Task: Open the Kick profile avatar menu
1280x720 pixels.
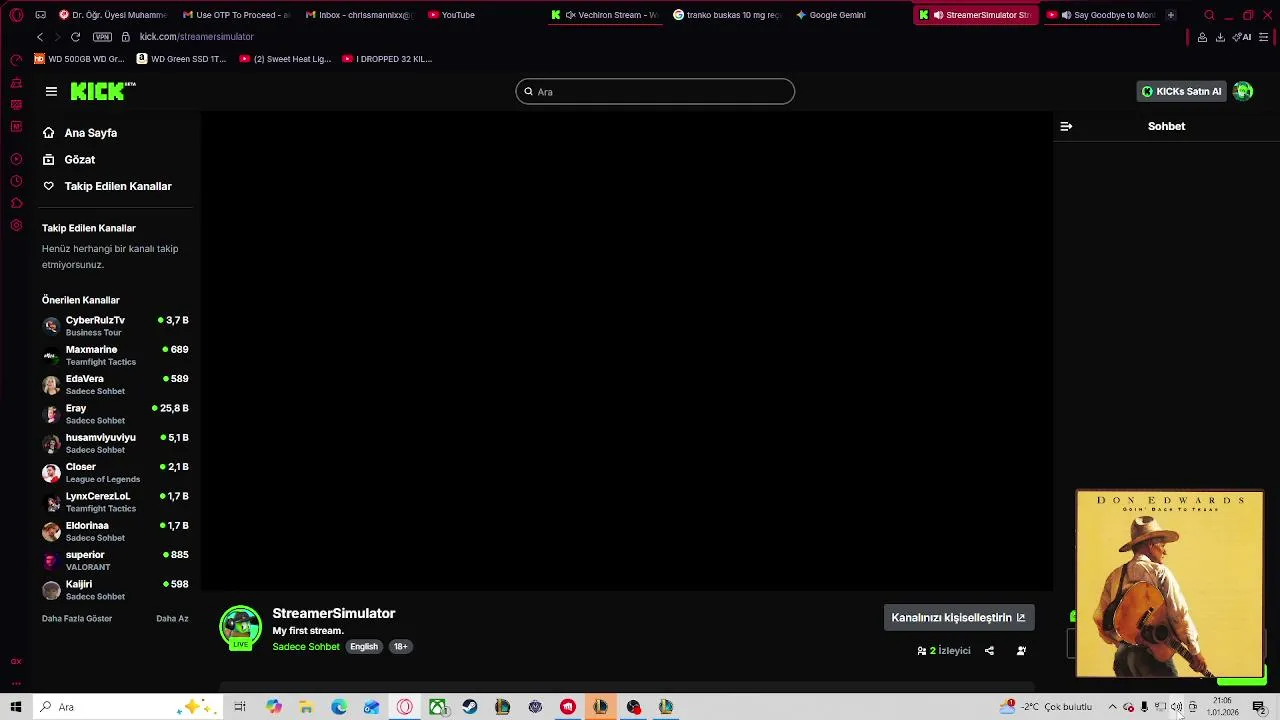Action: point(1243,91)
